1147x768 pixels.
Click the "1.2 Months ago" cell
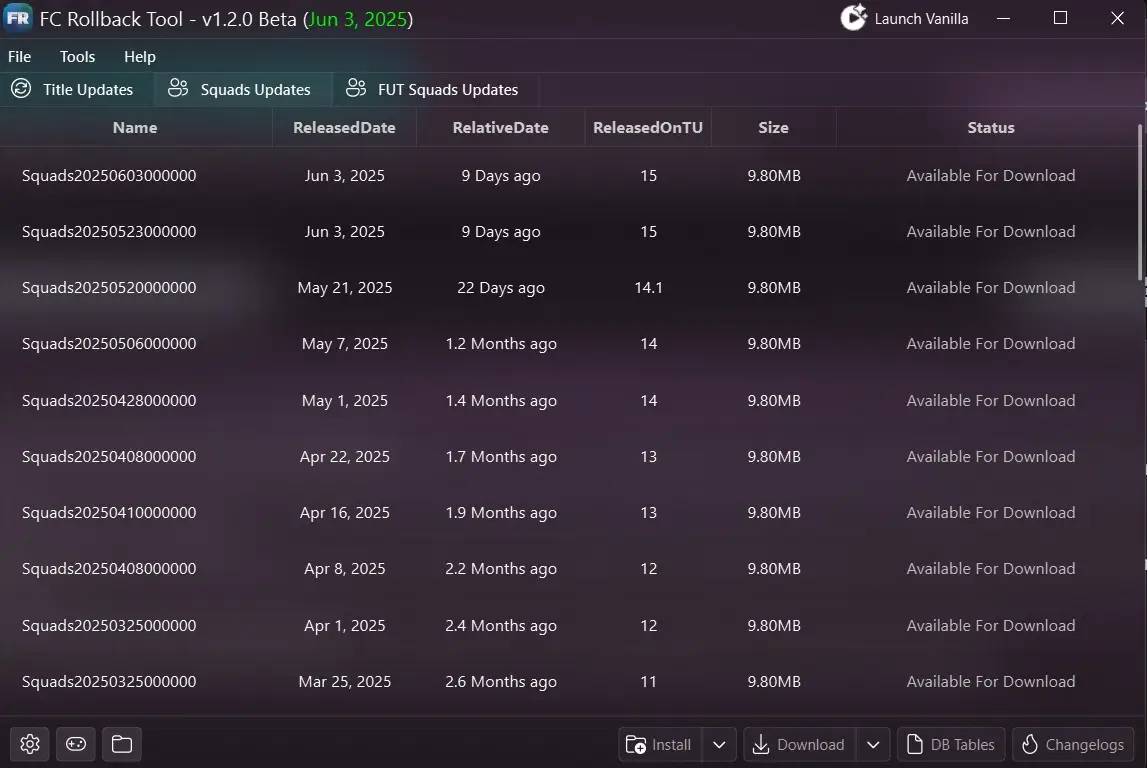coord(501,344)
